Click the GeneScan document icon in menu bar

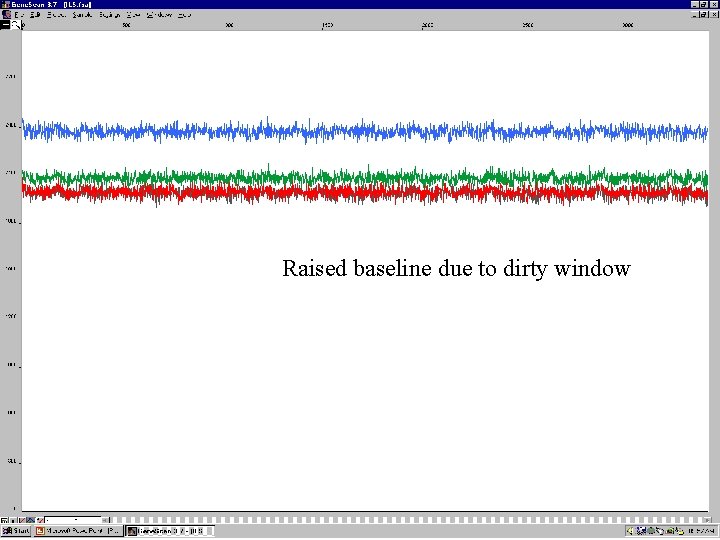[x=6, y=15]
